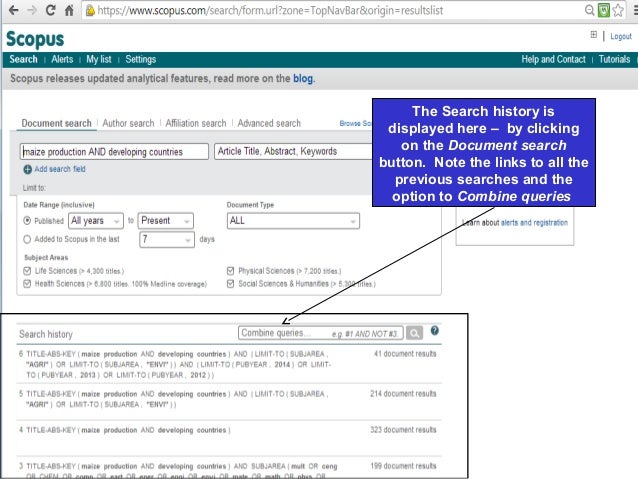The height and width of the screenshot is (479, 638).
Task: Switch to the Advanced search tab
Action: click(269, 123)
